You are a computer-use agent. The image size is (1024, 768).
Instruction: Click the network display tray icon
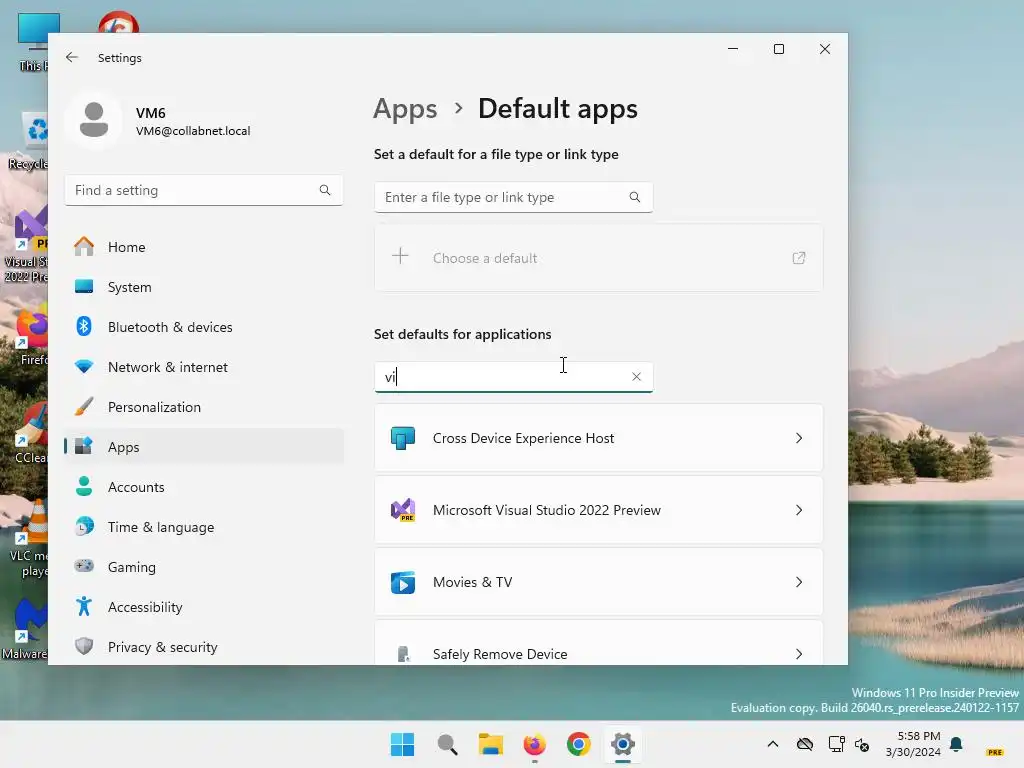[x=836, y=744]
